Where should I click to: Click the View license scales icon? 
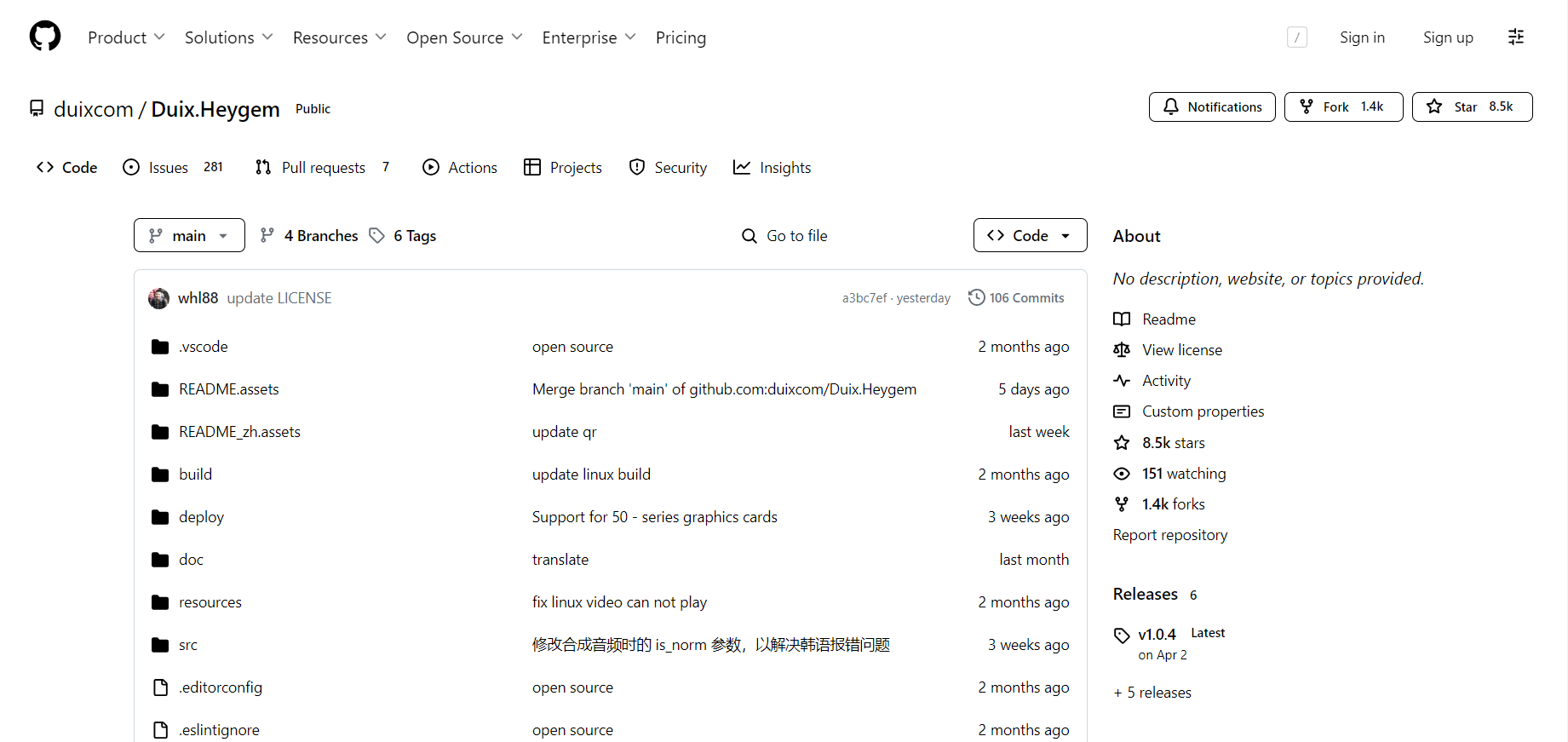[x=1122, y=350]
